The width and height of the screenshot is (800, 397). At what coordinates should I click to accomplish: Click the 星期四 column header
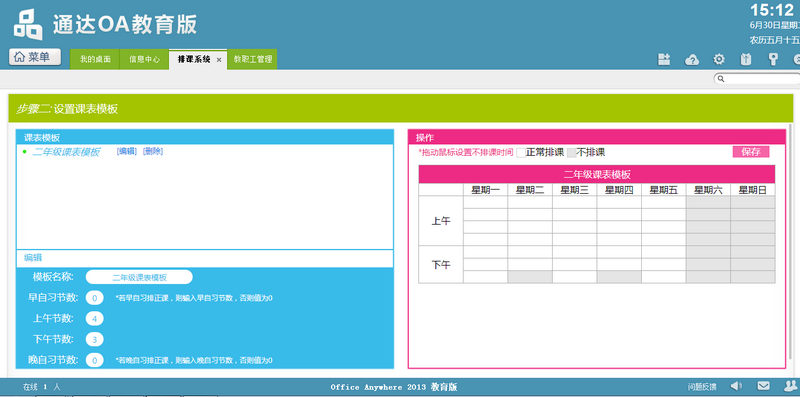point(619,190)
